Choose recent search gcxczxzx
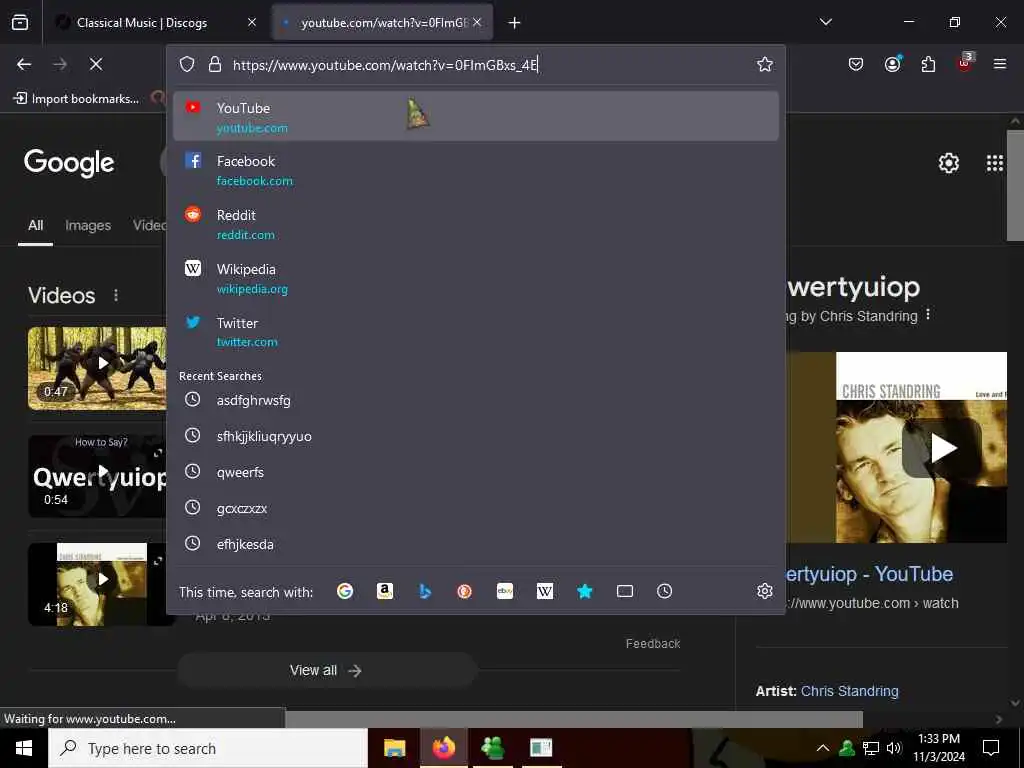1024x768 pixels. pyautogui.click(x=475, y=507)
